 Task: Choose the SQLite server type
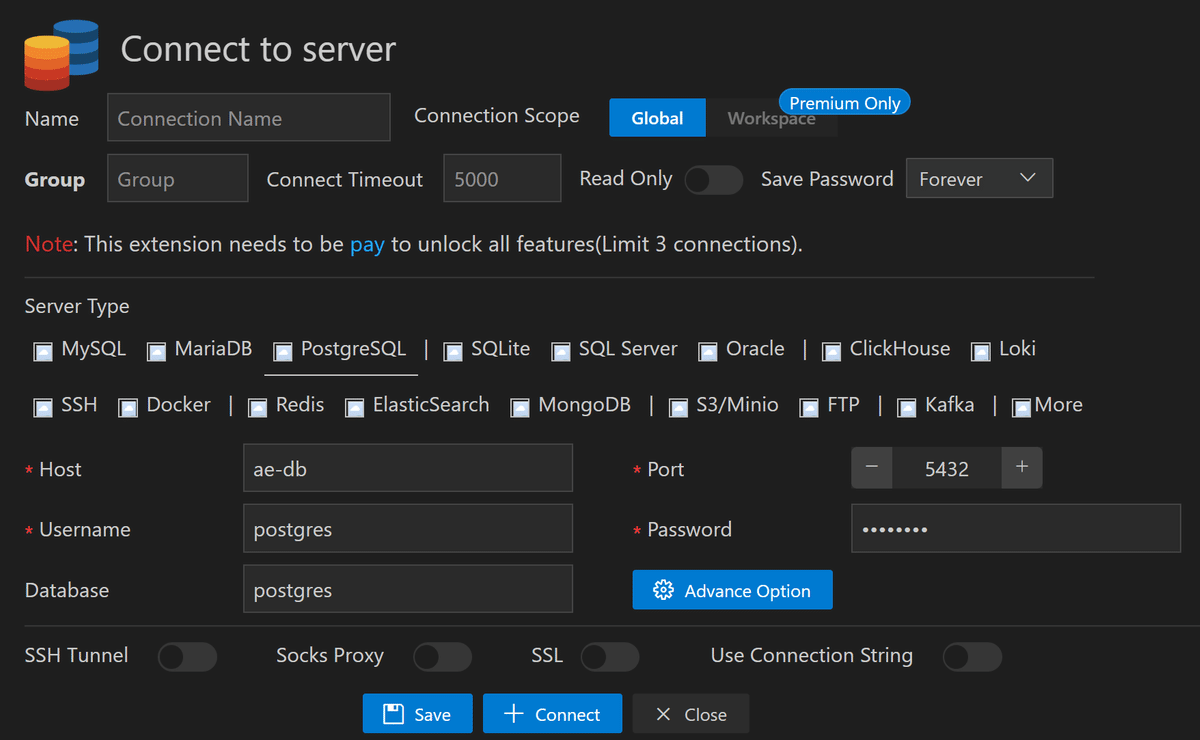(452, 350)
